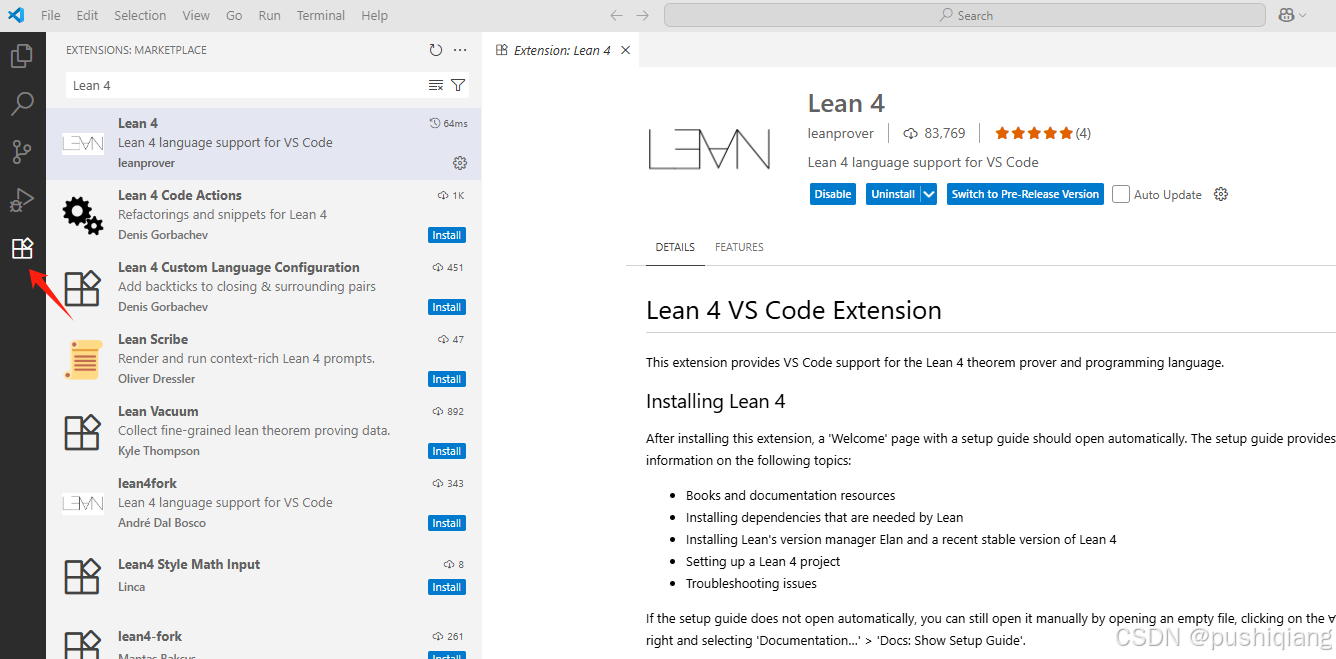Click the navigate back arrow
1336x659 pixels.
[x=616, y=15]
